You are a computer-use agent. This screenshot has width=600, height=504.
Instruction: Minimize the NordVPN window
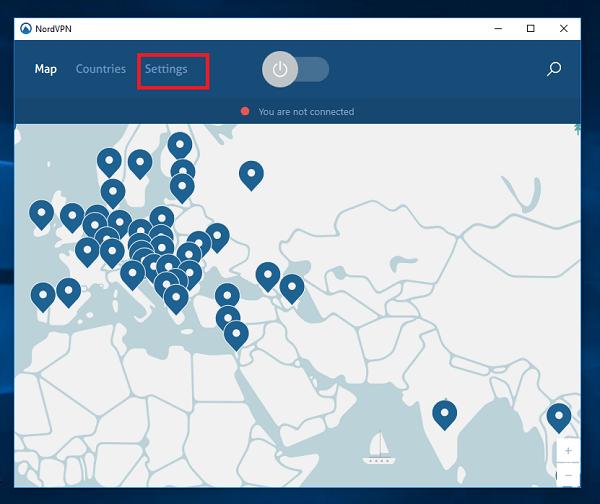click(498, 29)
